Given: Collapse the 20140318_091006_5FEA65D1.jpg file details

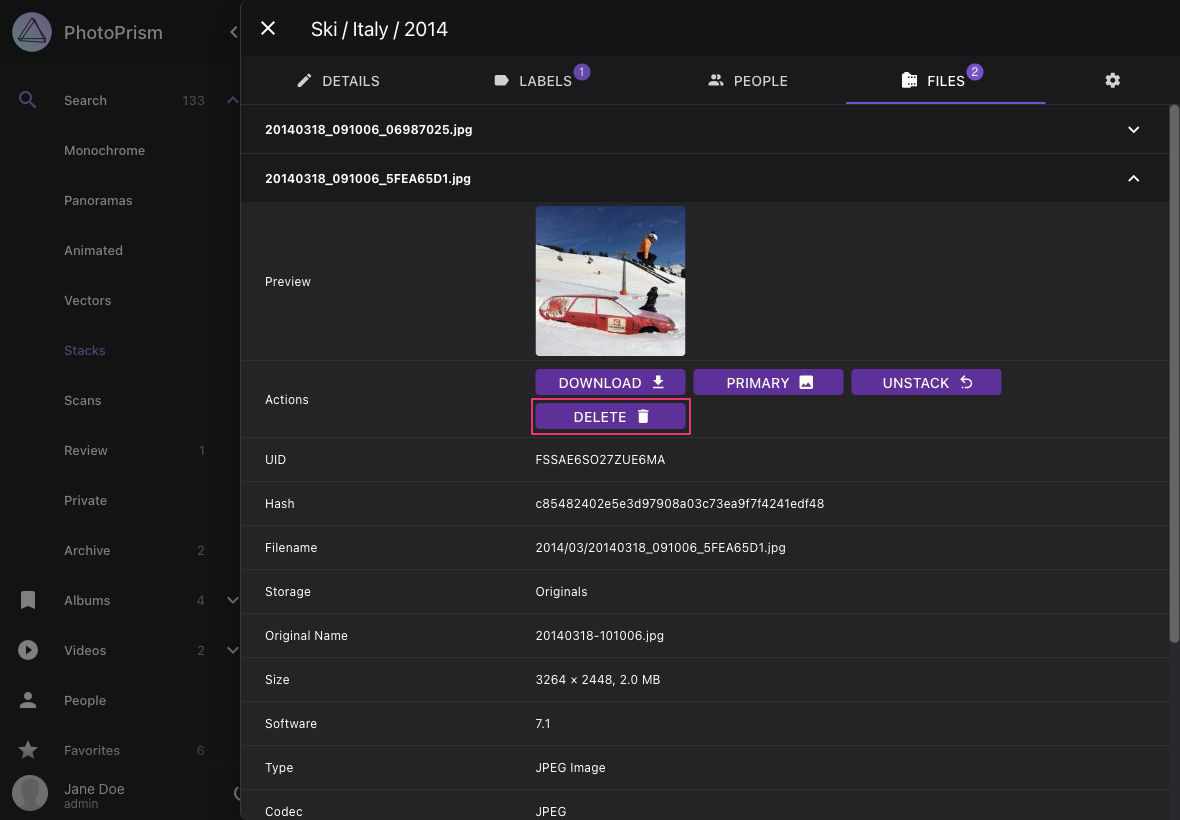Looking at the screenshot, I should [1133, 178].
